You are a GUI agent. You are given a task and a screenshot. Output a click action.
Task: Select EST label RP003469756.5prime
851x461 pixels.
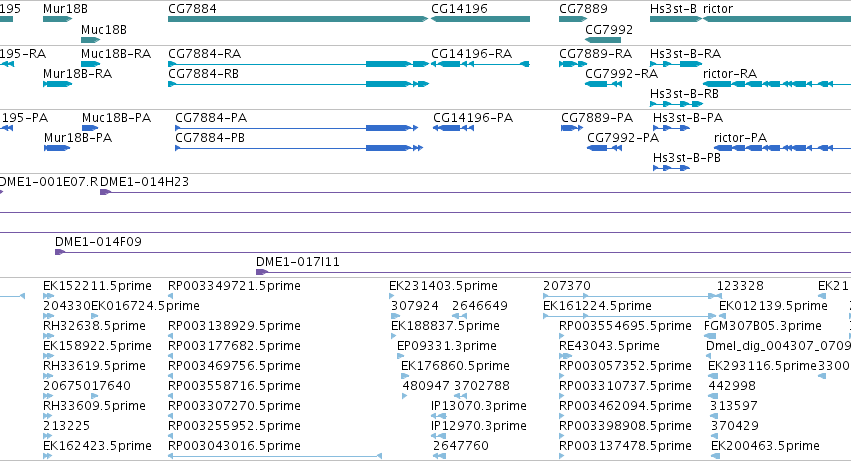pos(234,367)
